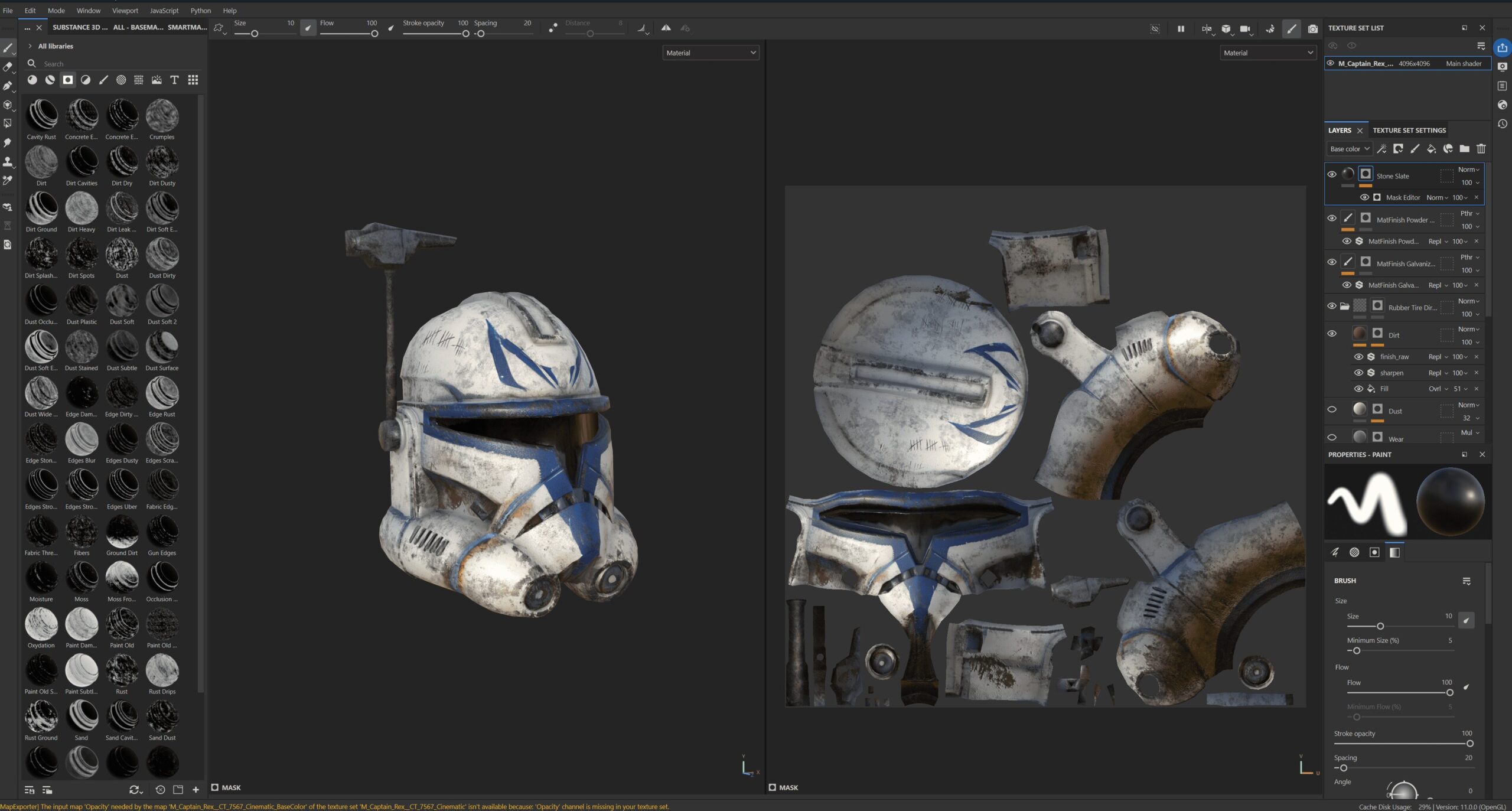Viewport: 1512px width, 811px height.
Task: Hide the MatFinish Galvanized layer
Action: pyautogui.click(x=1331, y=262)
